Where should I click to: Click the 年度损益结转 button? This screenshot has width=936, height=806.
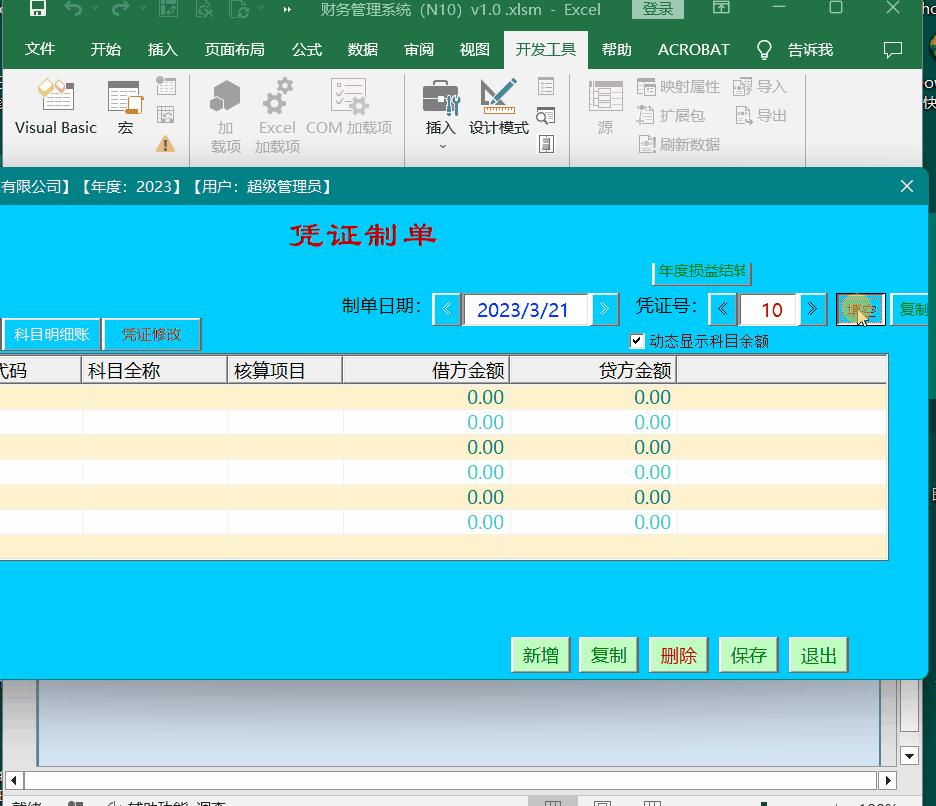701,271
